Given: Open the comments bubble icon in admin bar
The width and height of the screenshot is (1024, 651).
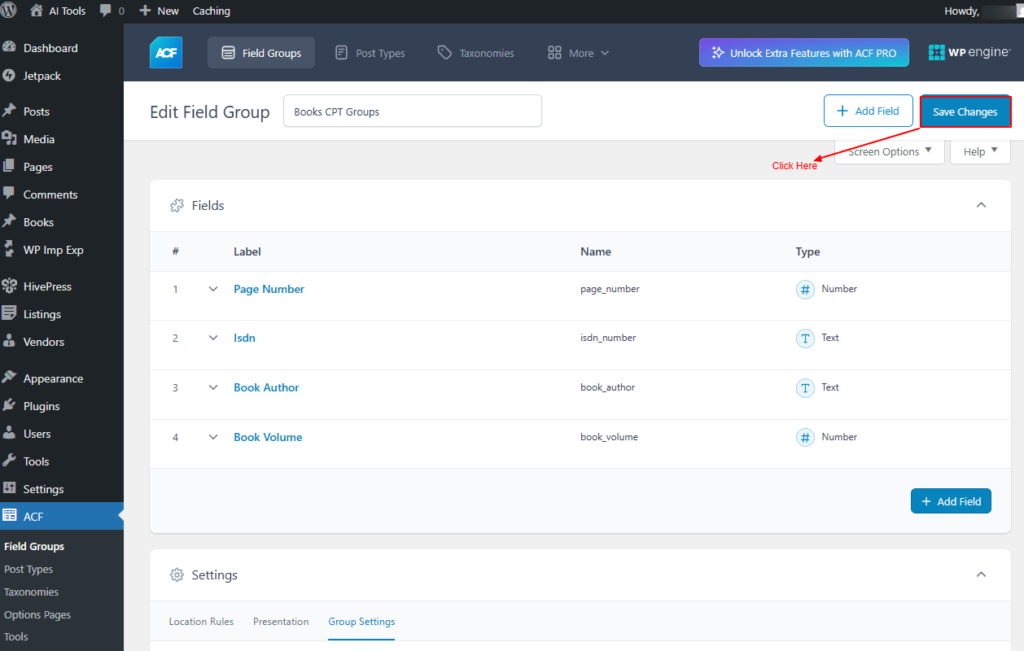Looking at the screenshot, I should tap(106, 11).
